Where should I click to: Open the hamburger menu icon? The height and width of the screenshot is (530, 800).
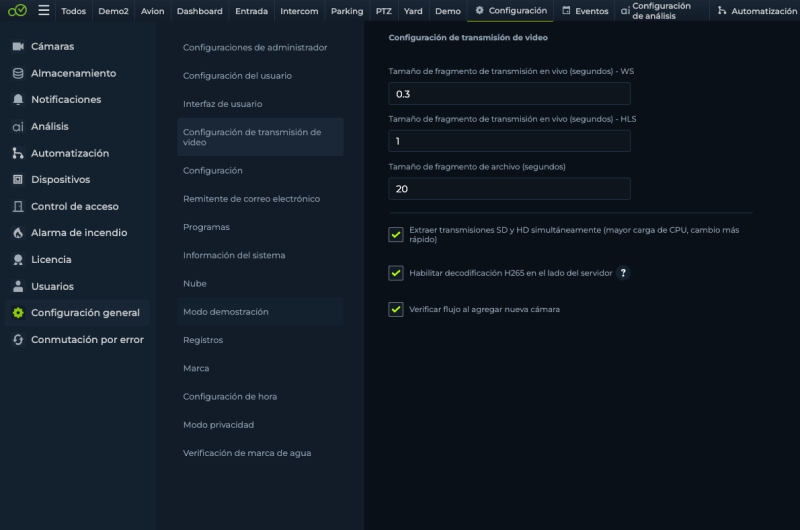(x=44, y=10)
